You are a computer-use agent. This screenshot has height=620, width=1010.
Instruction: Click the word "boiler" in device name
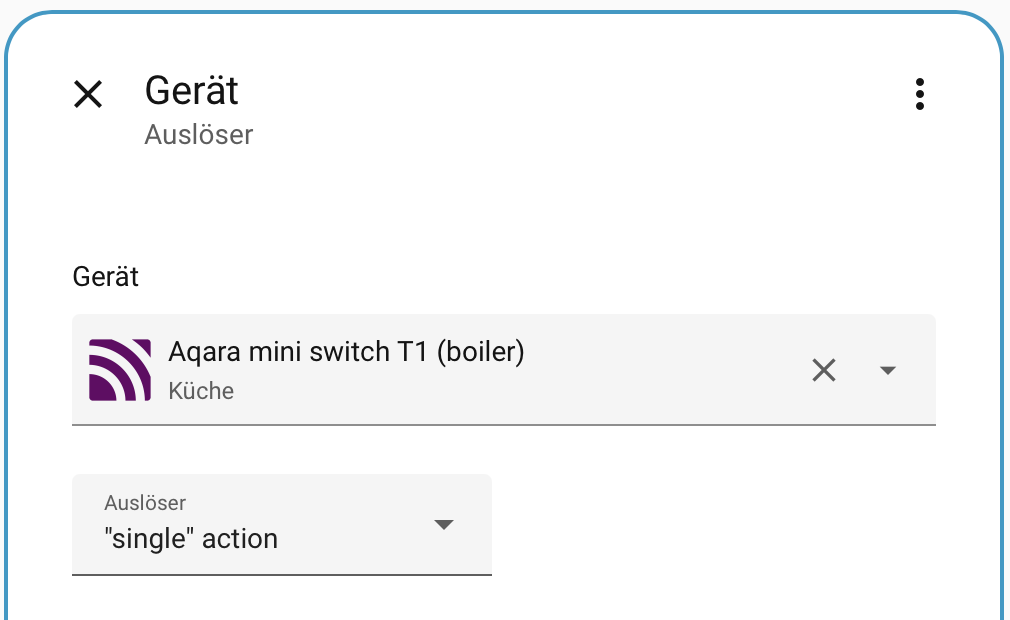click(480, 352)
